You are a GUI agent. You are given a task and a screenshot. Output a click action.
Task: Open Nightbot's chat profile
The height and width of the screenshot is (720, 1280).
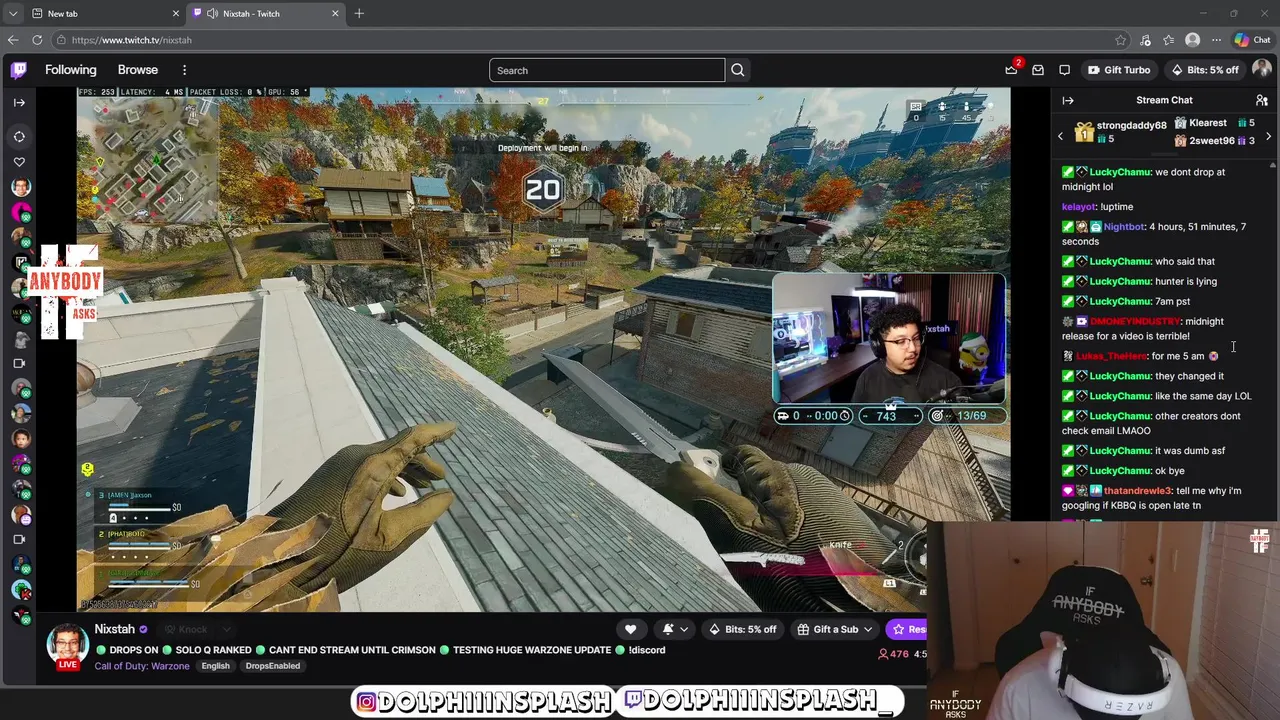(1125, 227)
